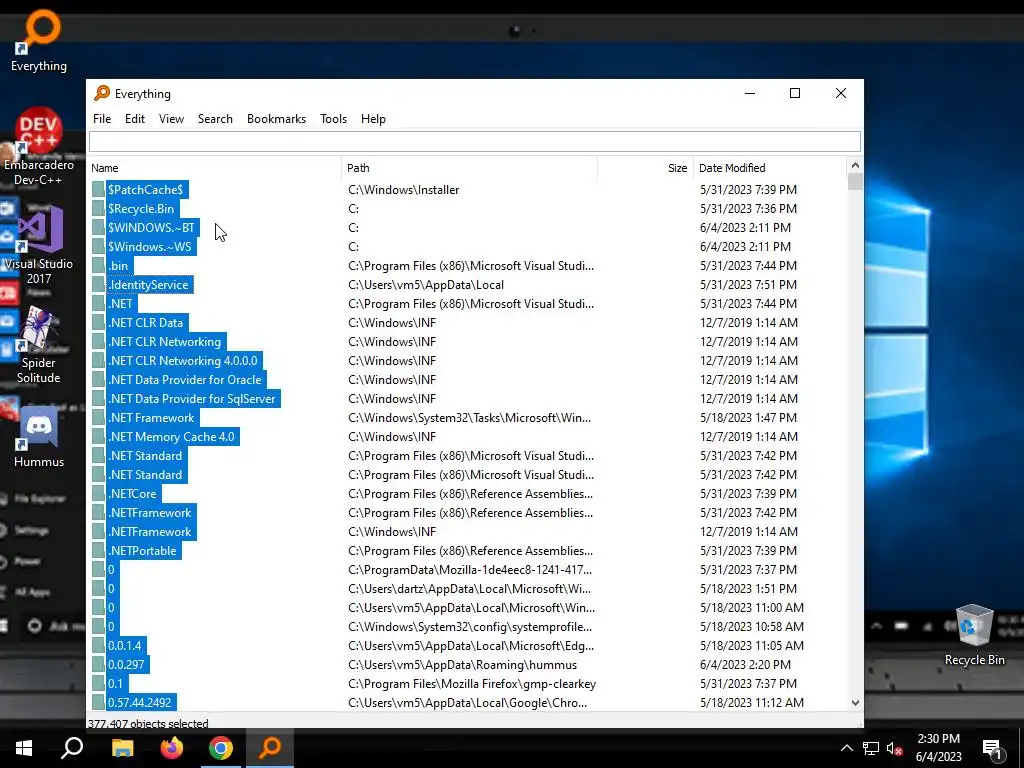Click the network status tray icon
This screenshot has width=1024, height=768.
[871, 748]
